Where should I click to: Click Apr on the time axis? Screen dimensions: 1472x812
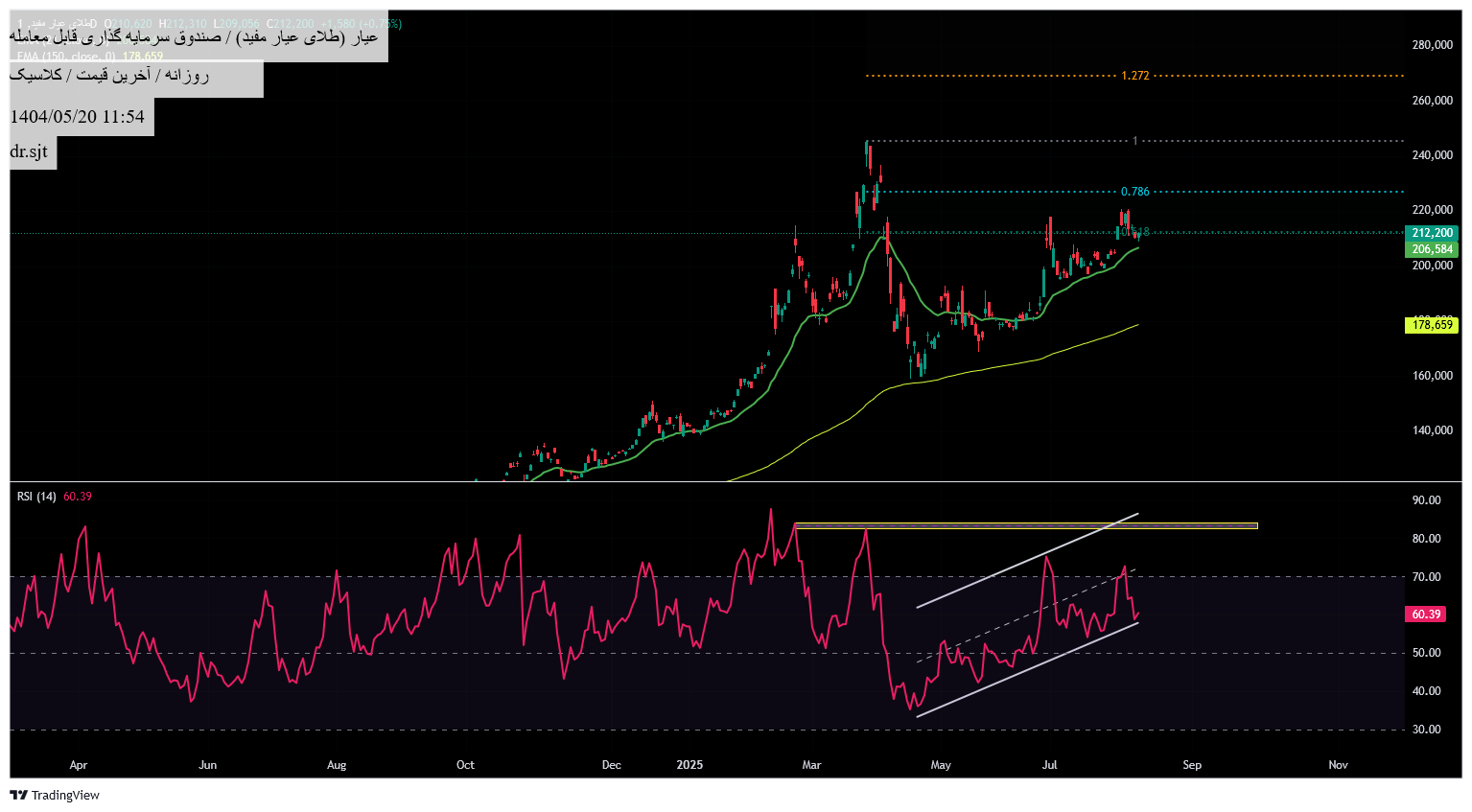tap(79, 765)
